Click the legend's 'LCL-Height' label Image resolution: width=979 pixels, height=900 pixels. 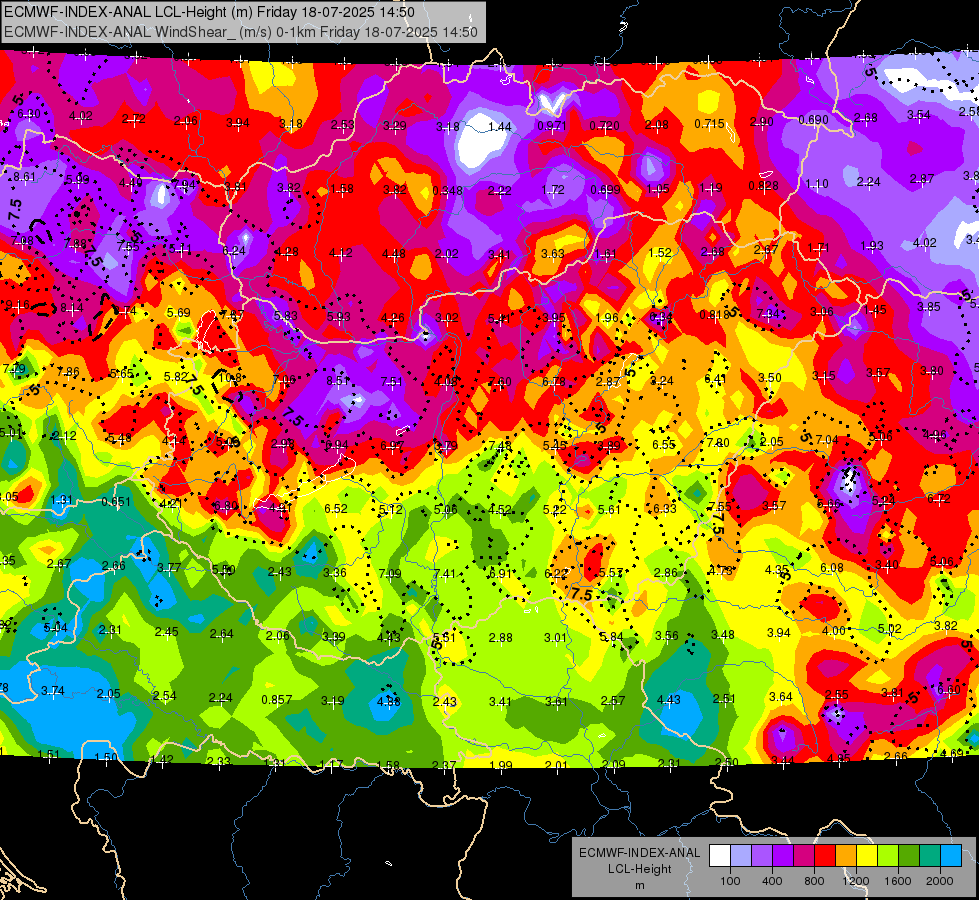click(639, 869)
